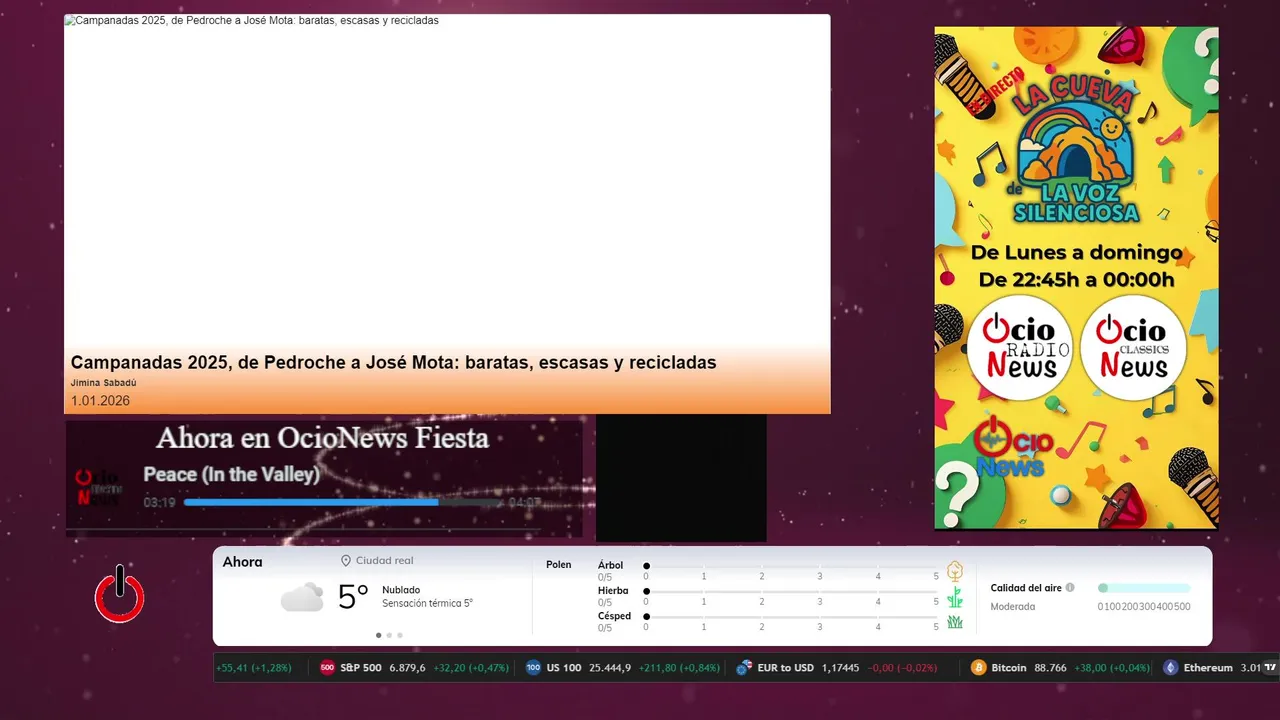Image resolution: width=1280 pixels, height=720 pixels.
Task: Click 'Ahora en OcioNews Fiesta' heading
Action: click(x=322, y=438)
